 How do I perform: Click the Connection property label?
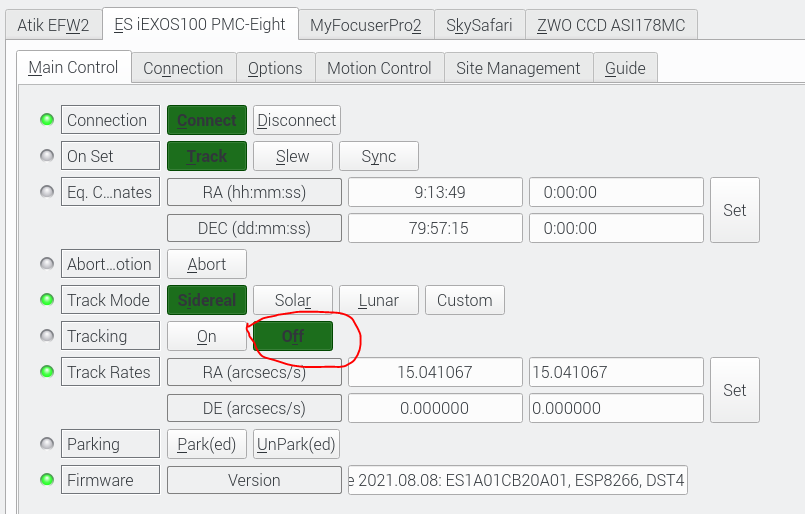(110, 120)
